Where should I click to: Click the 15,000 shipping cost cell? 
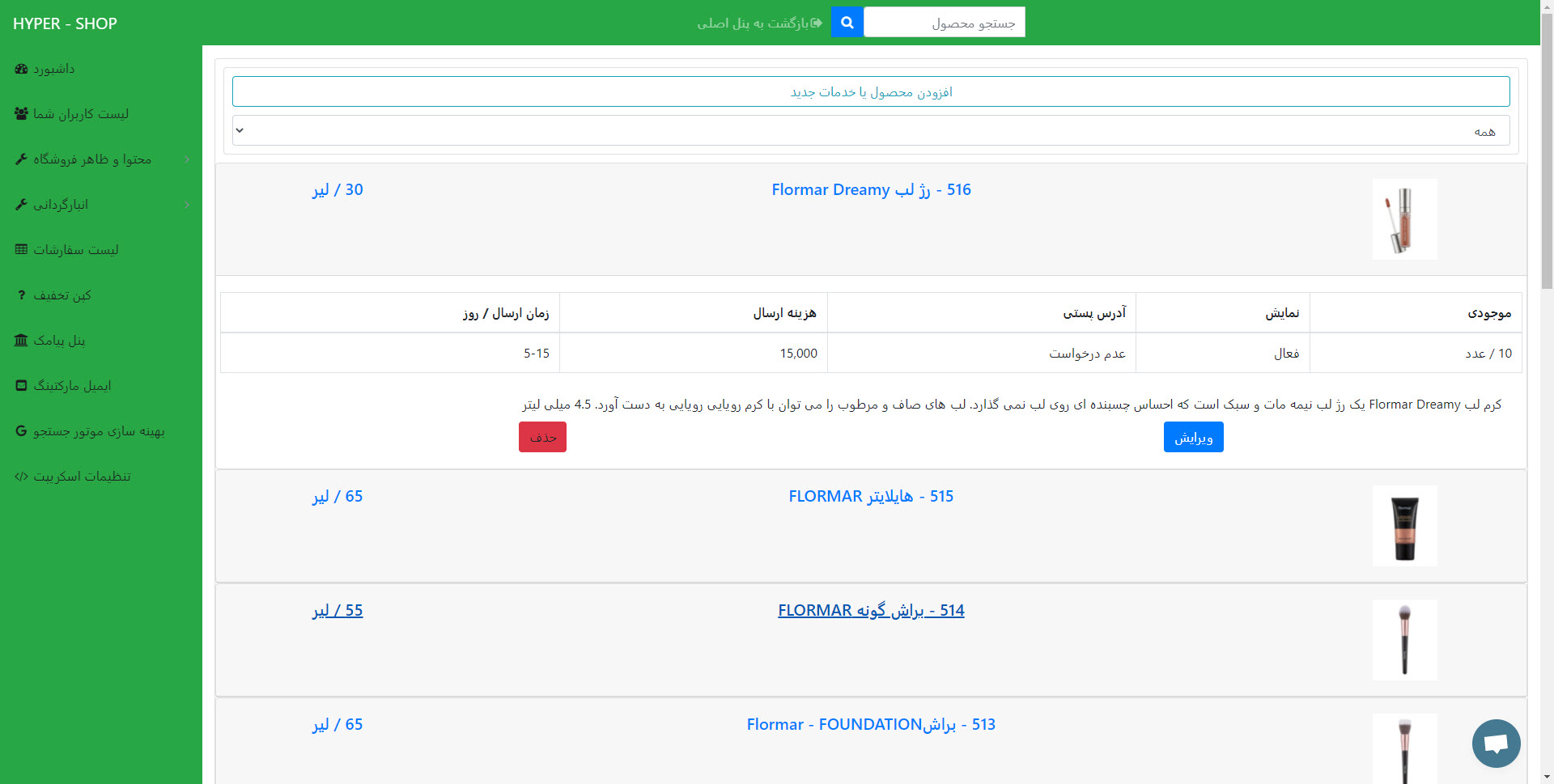coord(694,353)
